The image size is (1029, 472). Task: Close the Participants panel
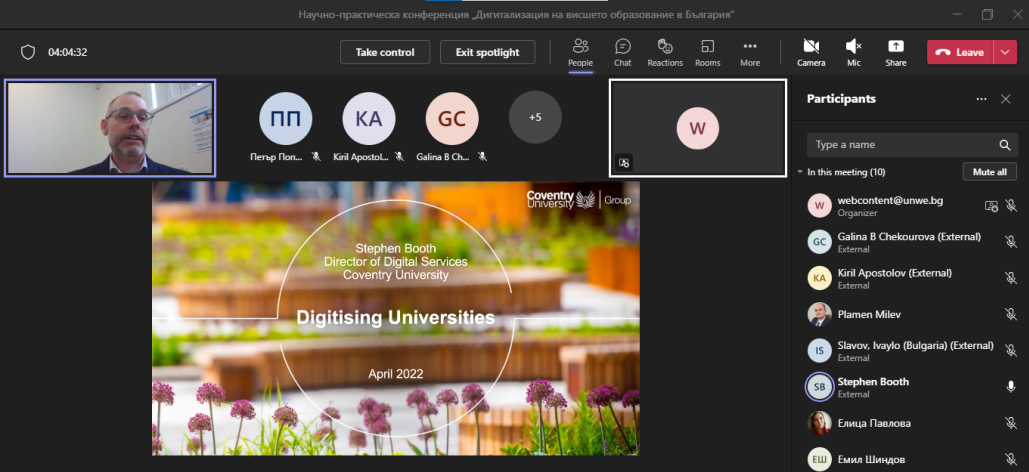1005,99
